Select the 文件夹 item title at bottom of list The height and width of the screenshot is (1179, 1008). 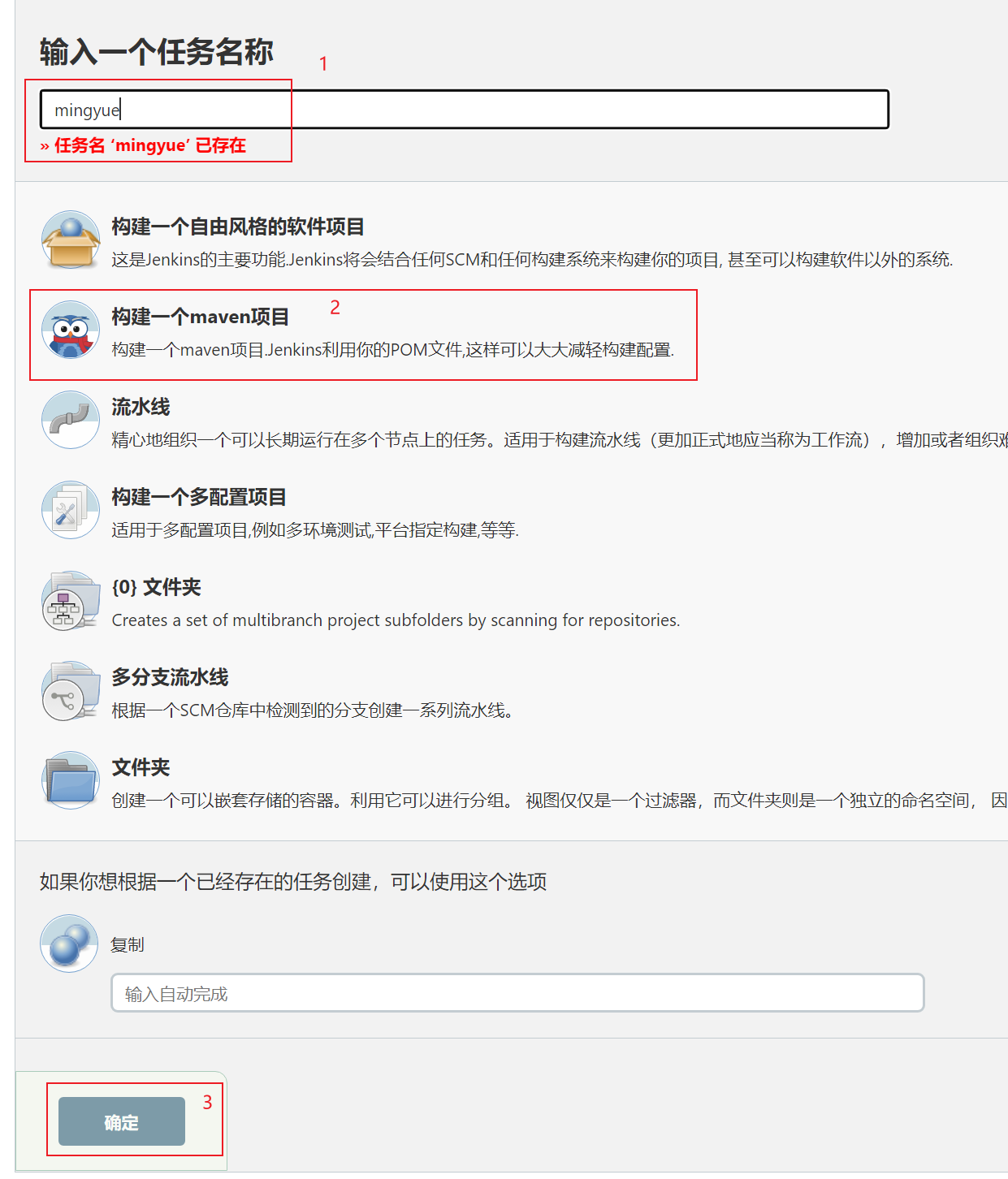point(141,767)
